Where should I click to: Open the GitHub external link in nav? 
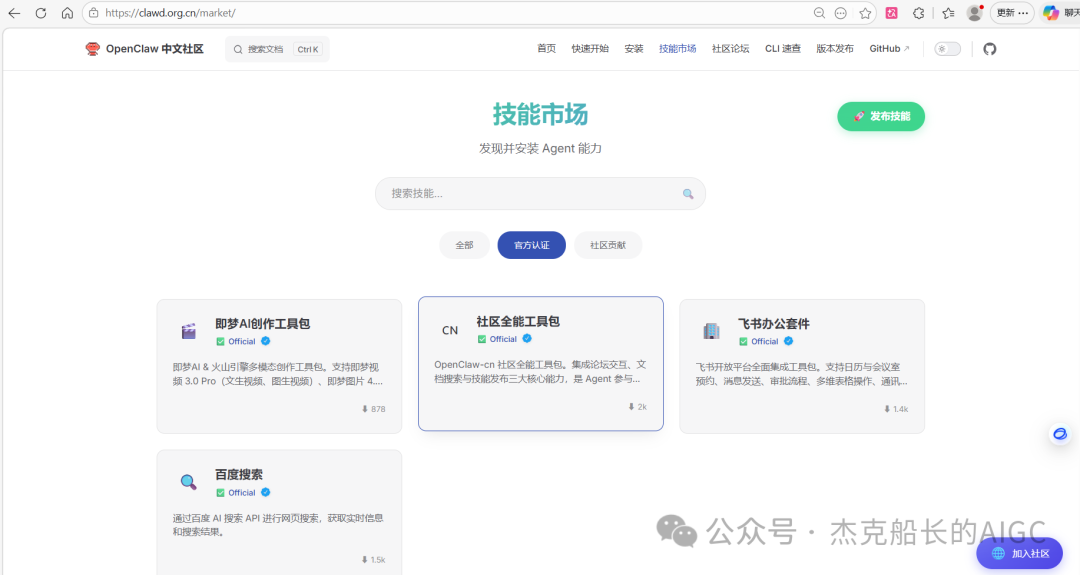click(889, 49)
